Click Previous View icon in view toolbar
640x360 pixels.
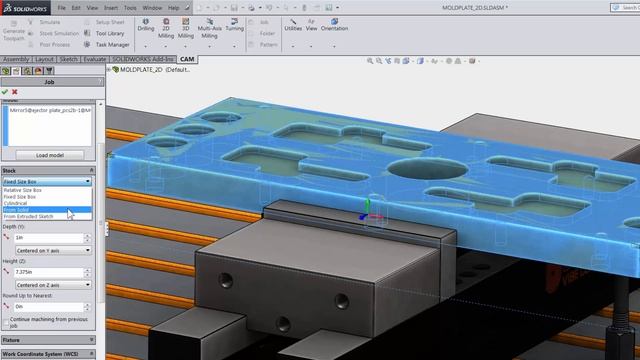388,61
